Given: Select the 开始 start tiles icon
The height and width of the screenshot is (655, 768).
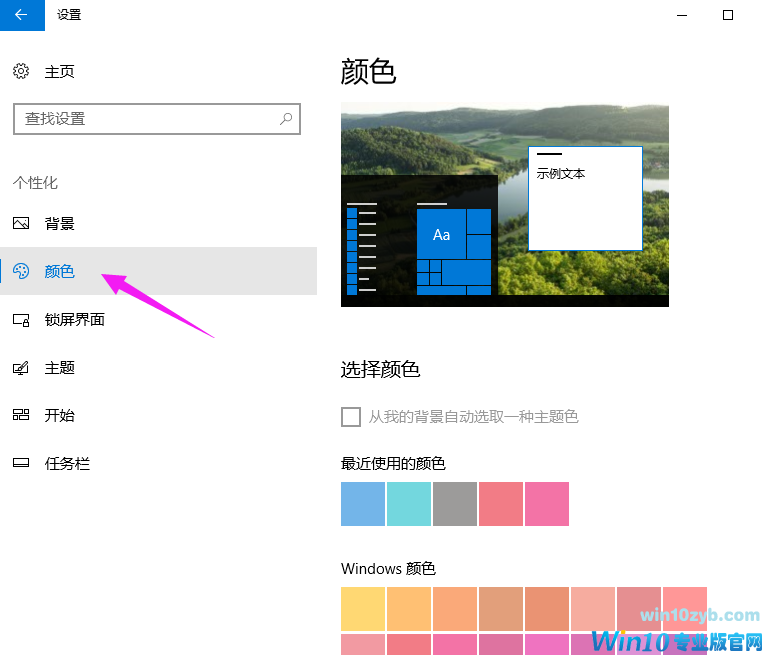Looking at the screenshot, I should coord(21,415).
